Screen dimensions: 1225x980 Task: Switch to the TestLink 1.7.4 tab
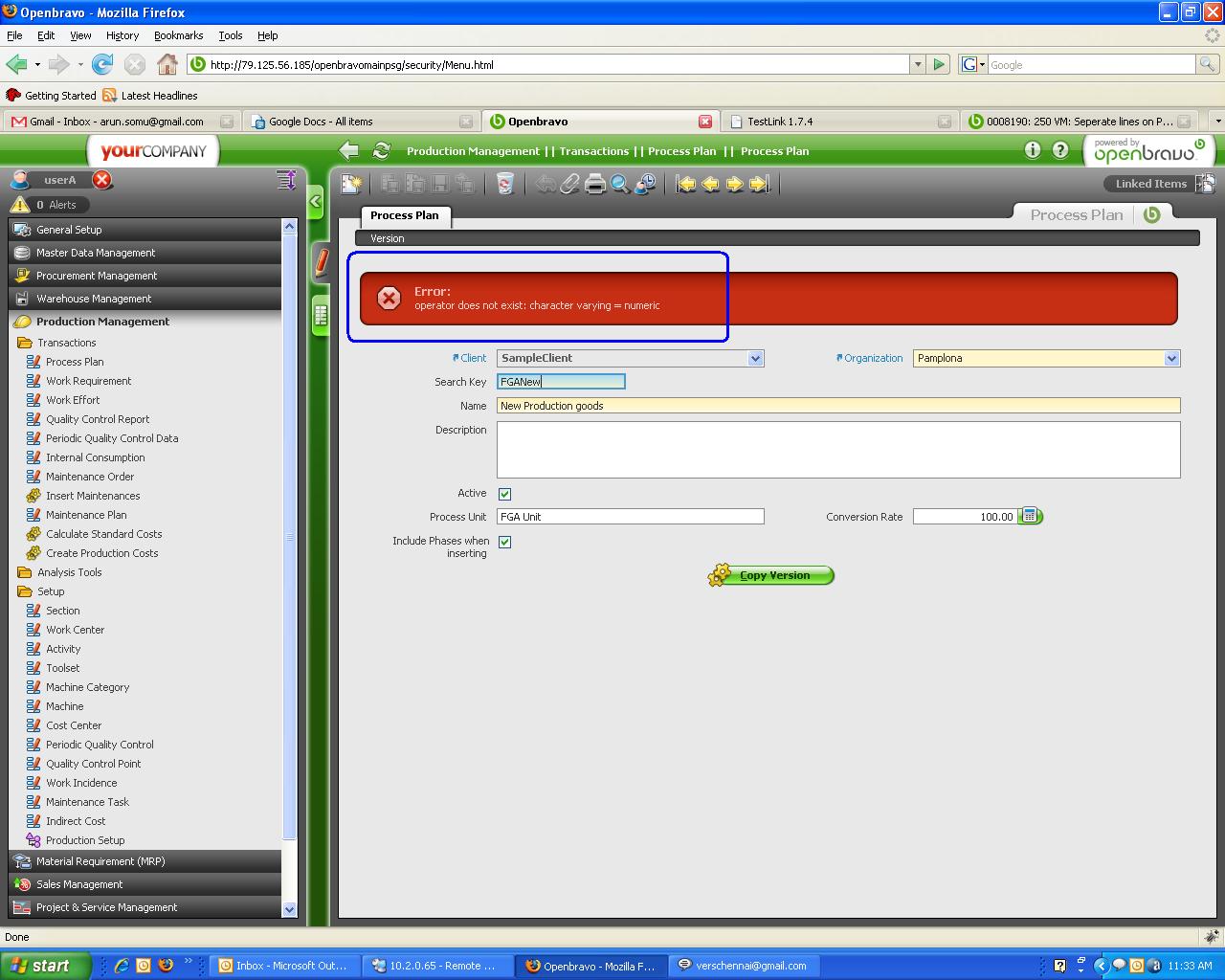(780, 122)
